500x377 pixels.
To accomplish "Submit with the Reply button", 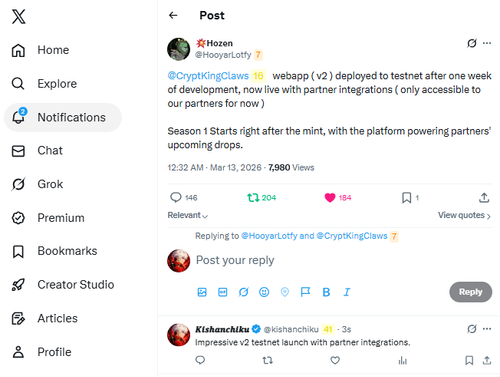I will point(470,292).
